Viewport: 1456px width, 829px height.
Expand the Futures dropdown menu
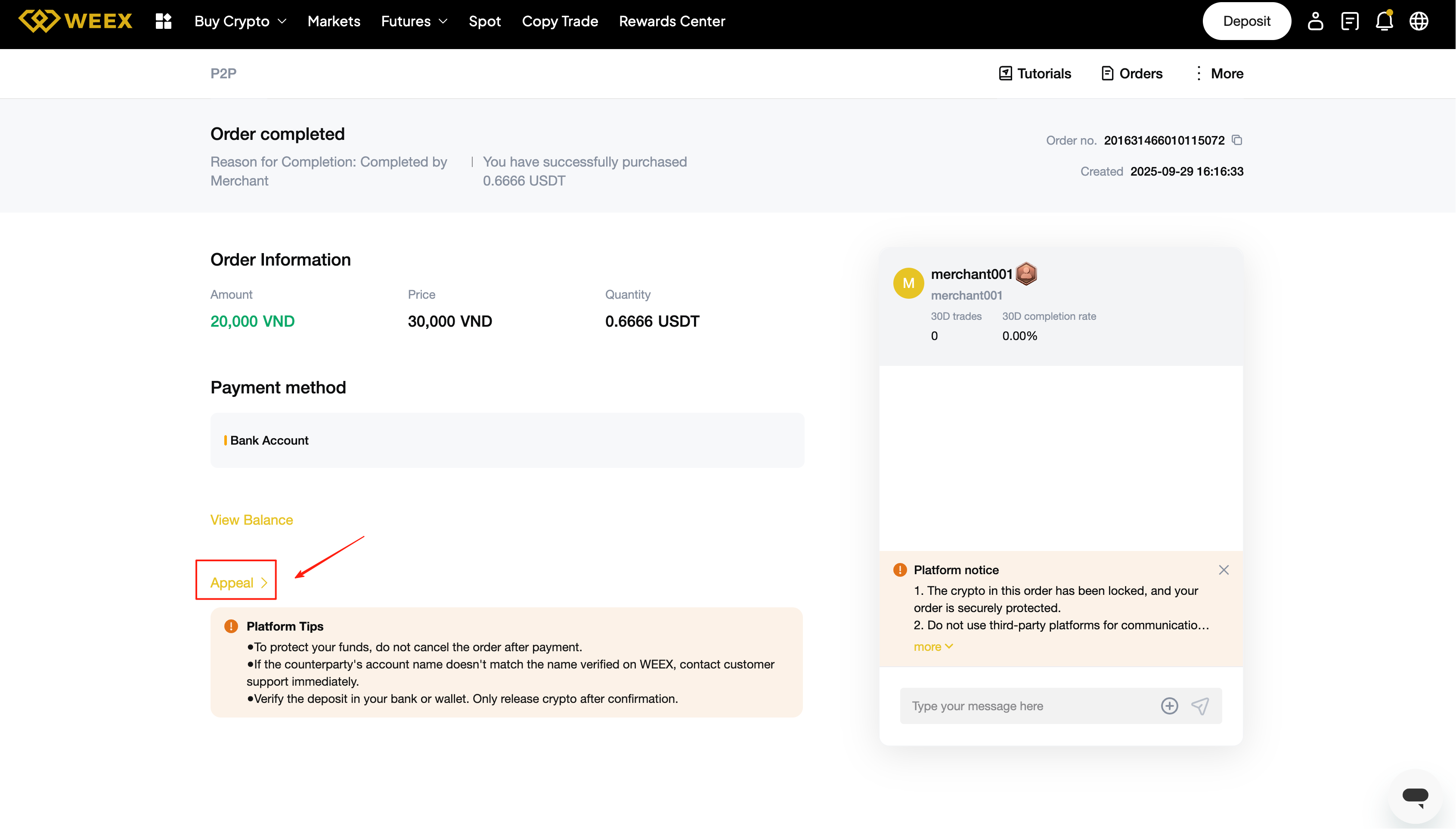(414, 21)
